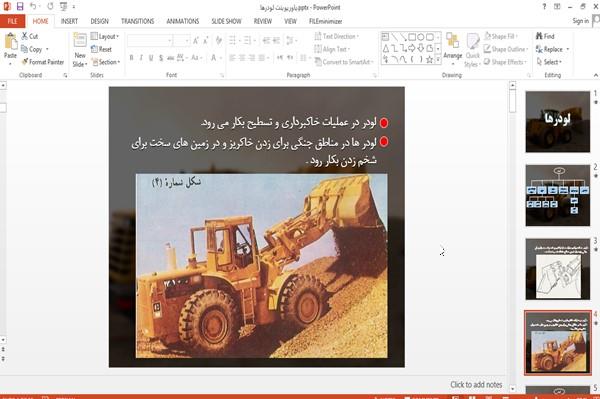Select slide 3 thumbnail with sketch
600x399 pixels.
pyautogui.click(x=558, y=269)
